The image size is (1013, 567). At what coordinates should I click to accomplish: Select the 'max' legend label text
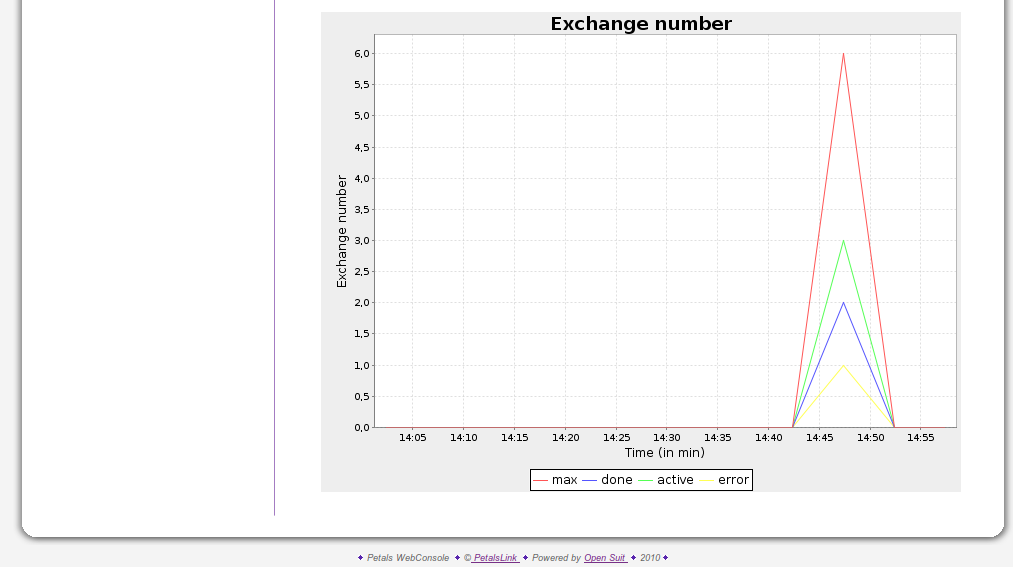[564, 480]
